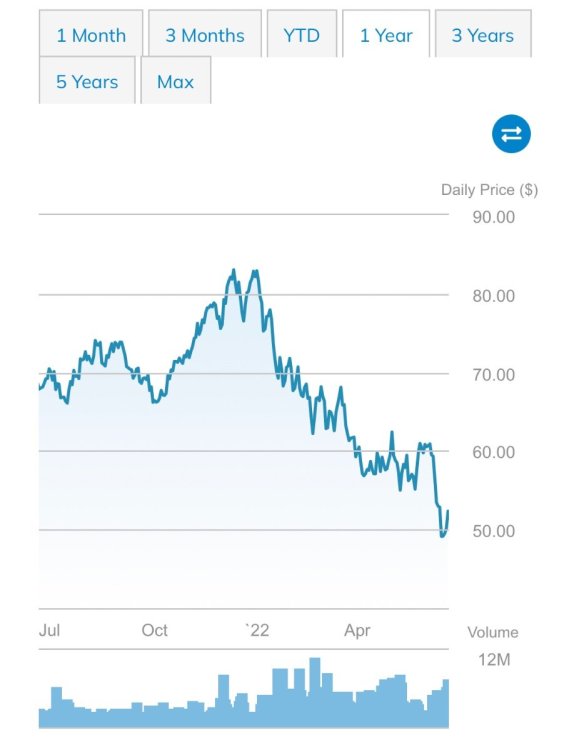Screen dimensions: 584x750
Task: Select the 3 Months range tab
Action: tap(205, 34)
